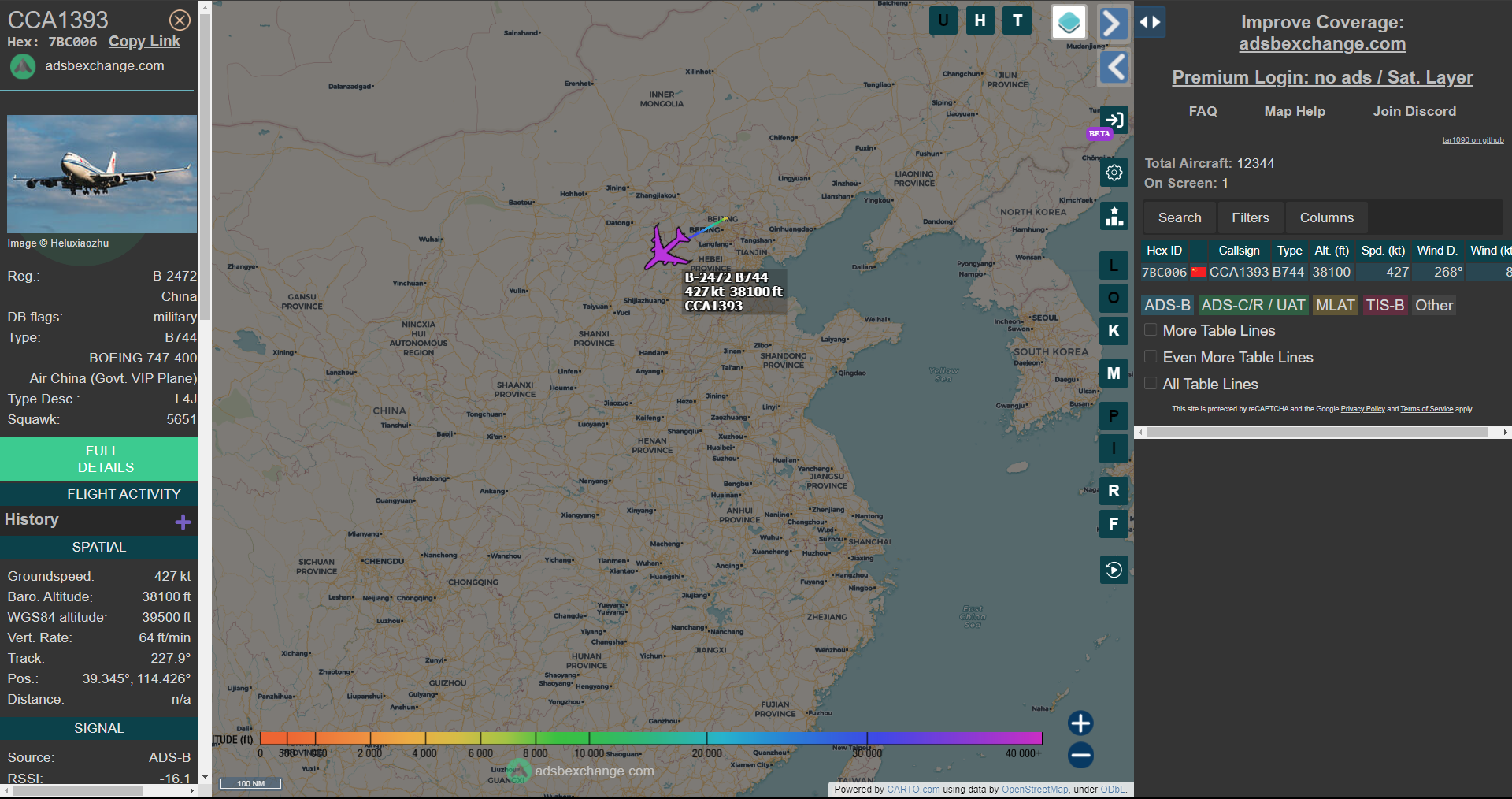This screenshot has width=1512, height=799.
Task: Enable More Table Lines checkbox
Action: click(x=1151, y=330)
